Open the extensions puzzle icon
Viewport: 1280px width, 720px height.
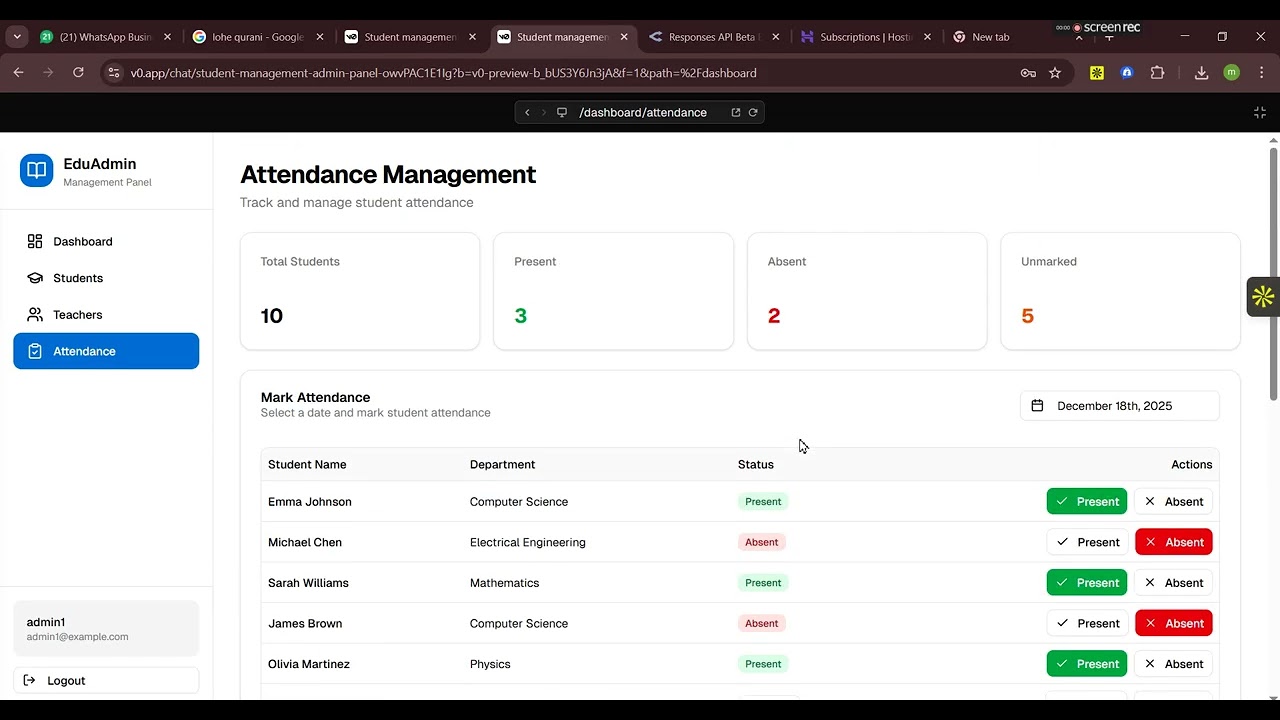pyautogui.click(x=1157, y=73)
